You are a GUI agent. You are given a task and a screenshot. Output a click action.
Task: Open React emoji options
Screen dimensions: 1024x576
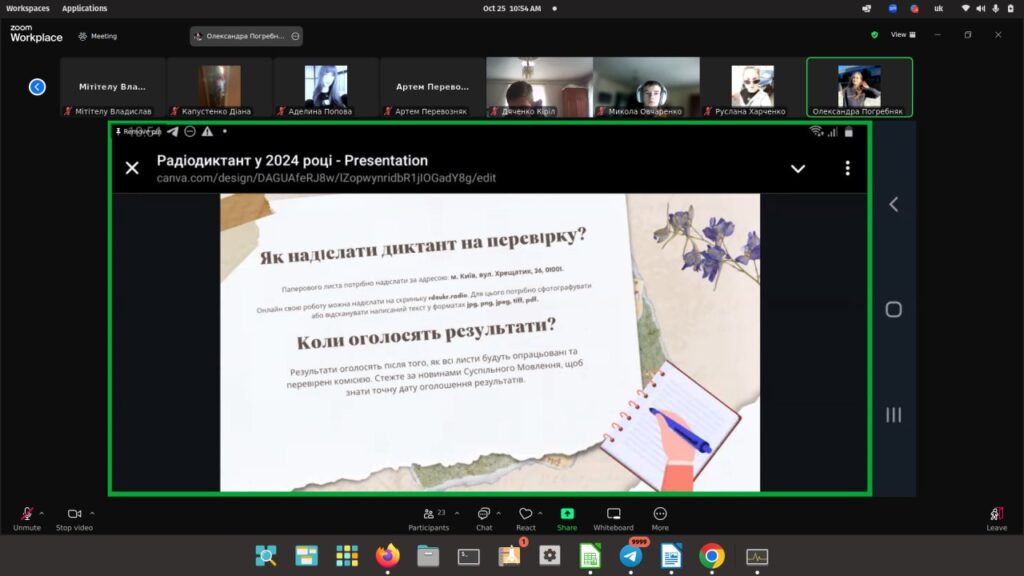click(526, 519)
